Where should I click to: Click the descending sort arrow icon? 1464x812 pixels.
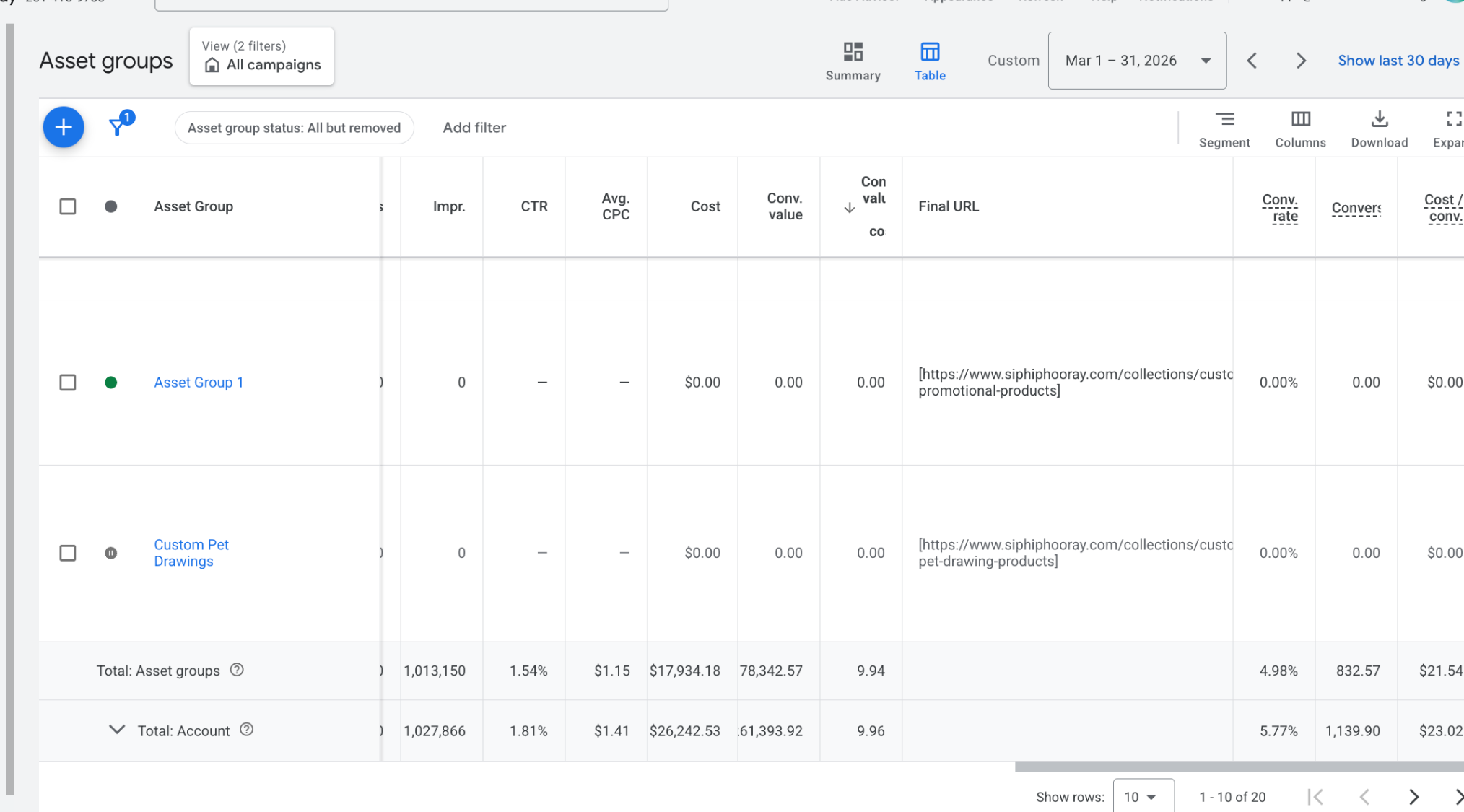pyautogui.click(x=850, y=208)
